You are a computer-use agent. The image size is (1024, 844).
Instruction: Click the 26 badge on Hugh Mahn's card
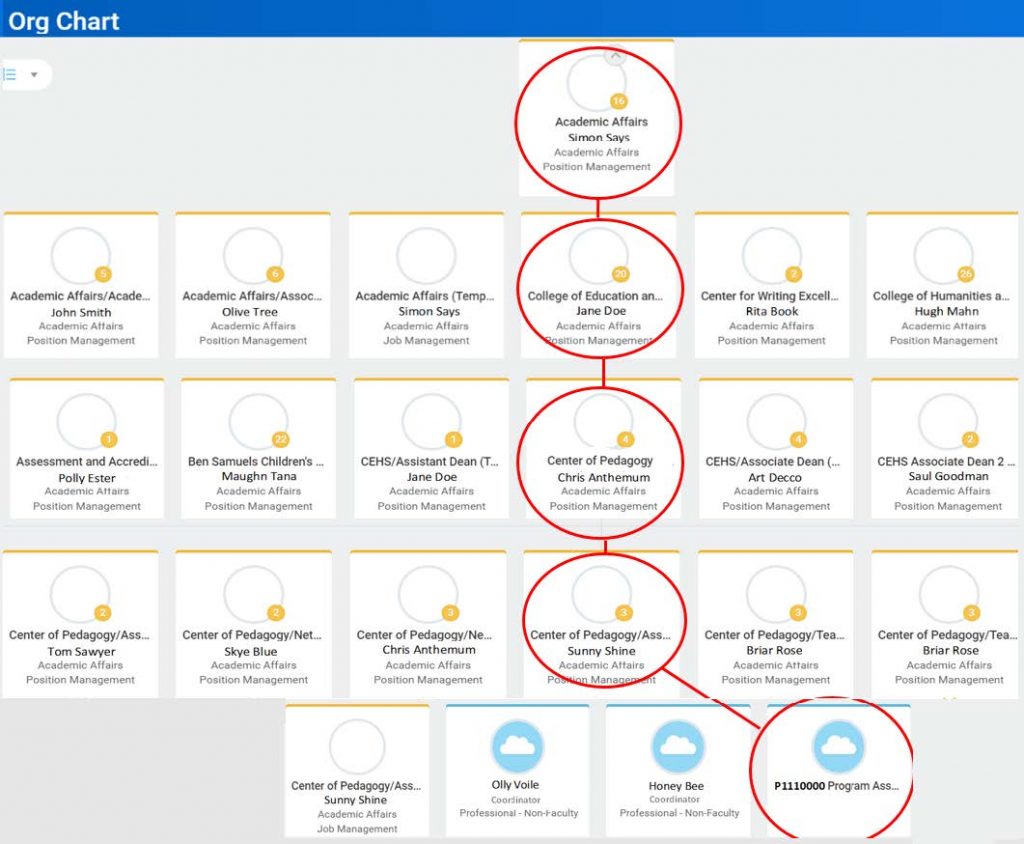click(965, 274)
